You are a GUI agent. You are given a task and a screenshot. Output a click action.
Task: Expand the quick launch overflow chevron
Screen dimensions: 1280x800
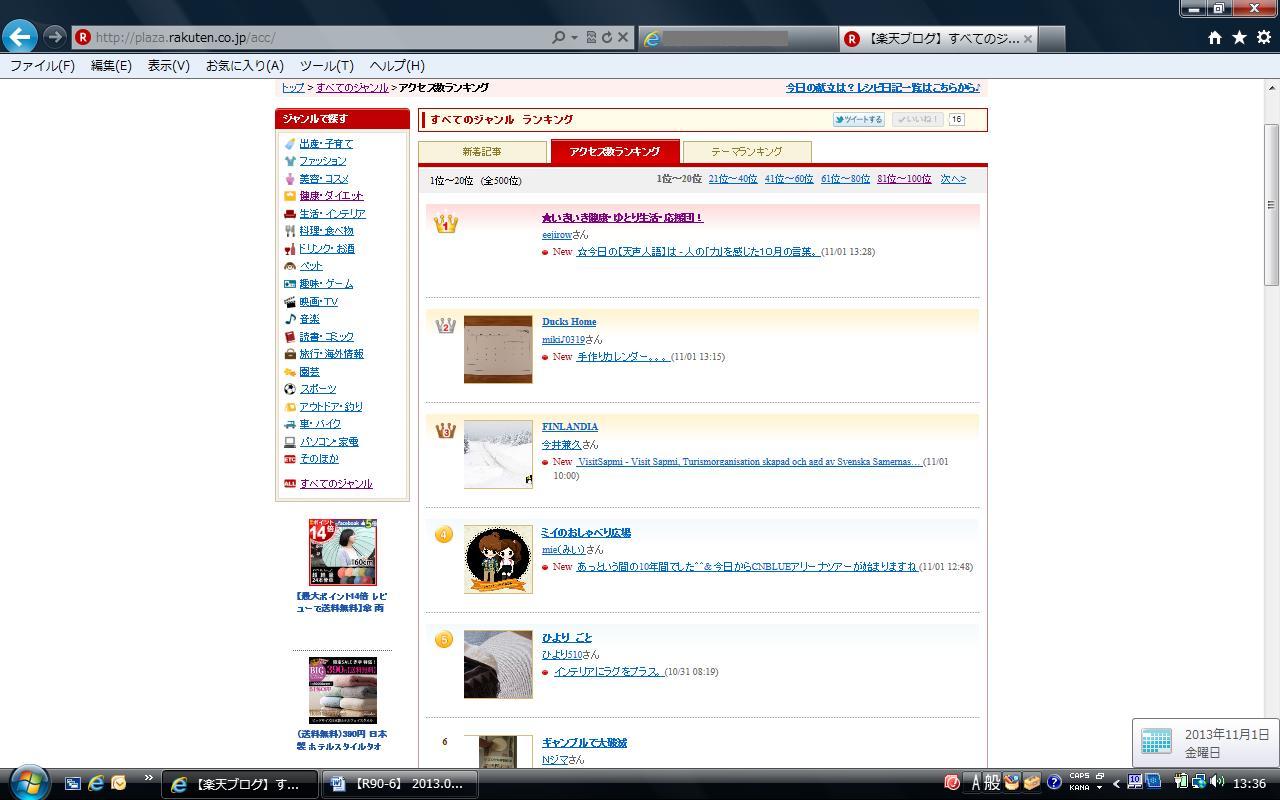coord(149,778)
